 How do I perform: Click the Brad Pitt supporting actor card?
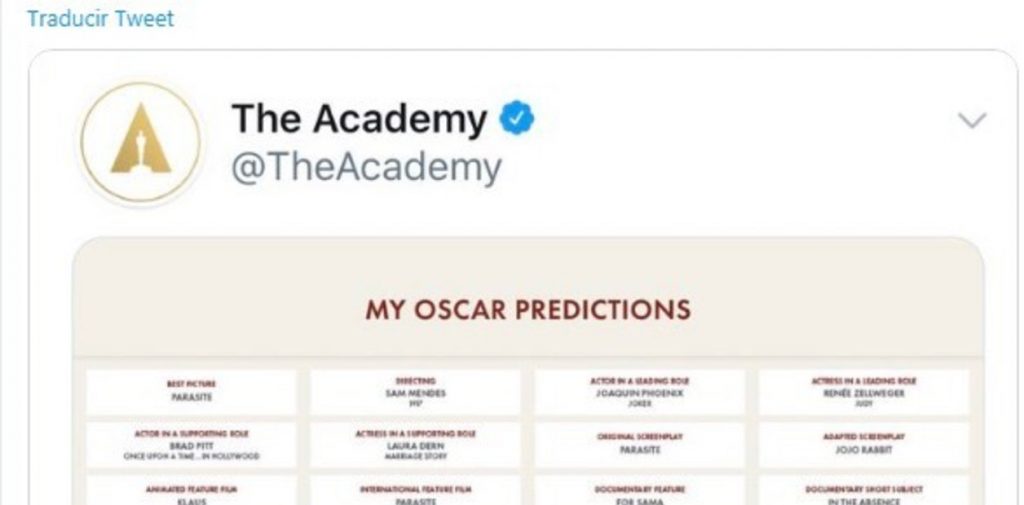[x=191, y=444]
